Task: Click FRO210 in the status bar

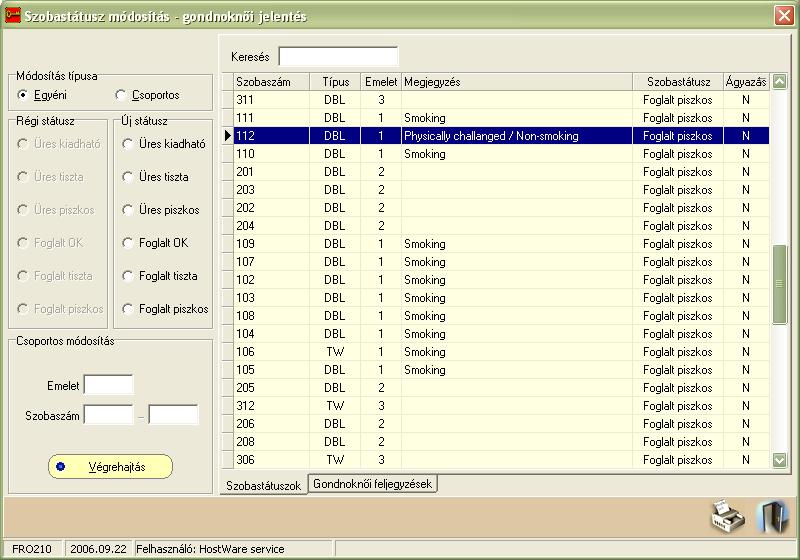Action: tap(32, 549)
